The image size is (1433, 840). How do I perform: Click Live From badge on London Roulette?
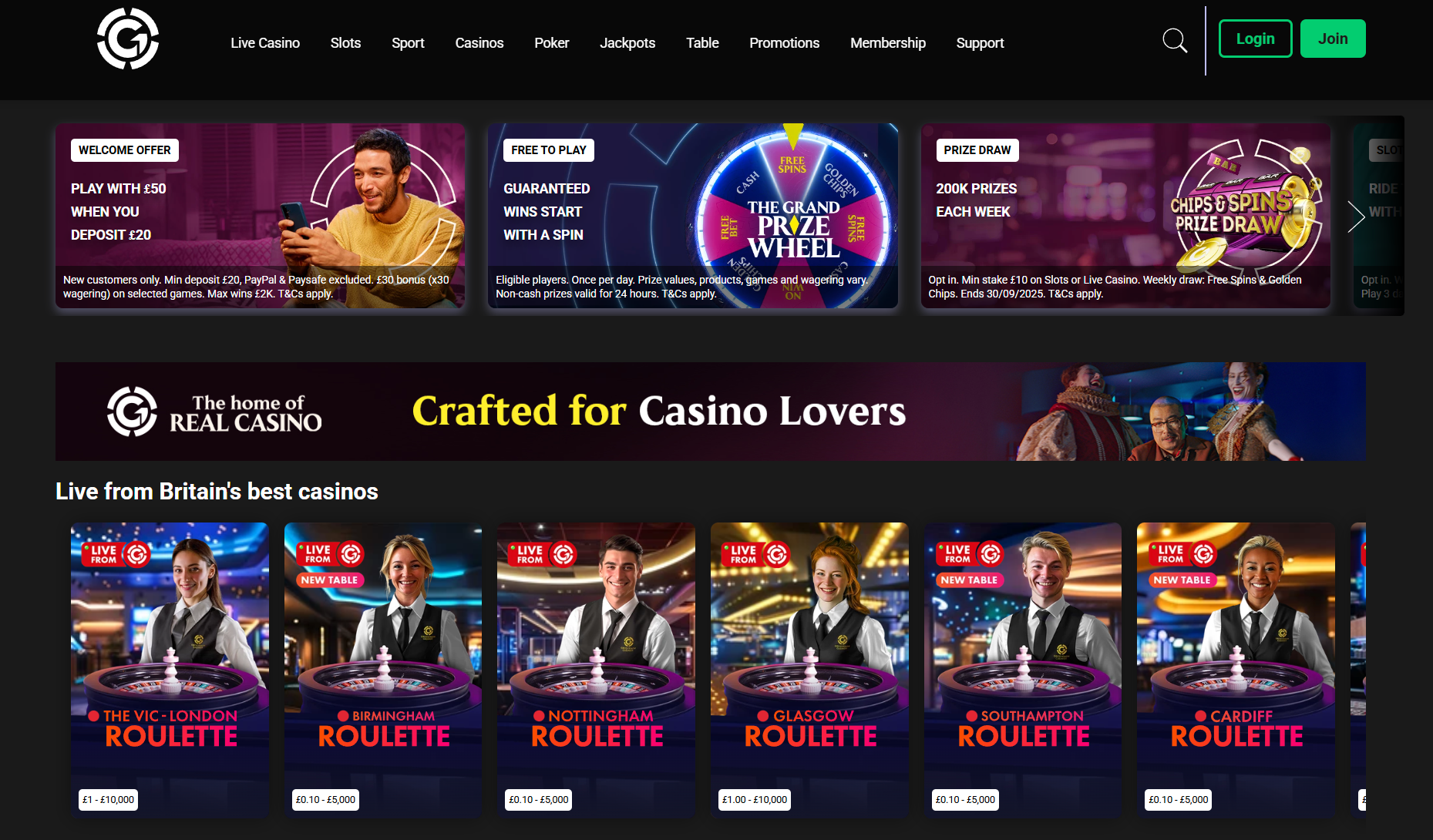pyautogui.click(x=116, y=554)
